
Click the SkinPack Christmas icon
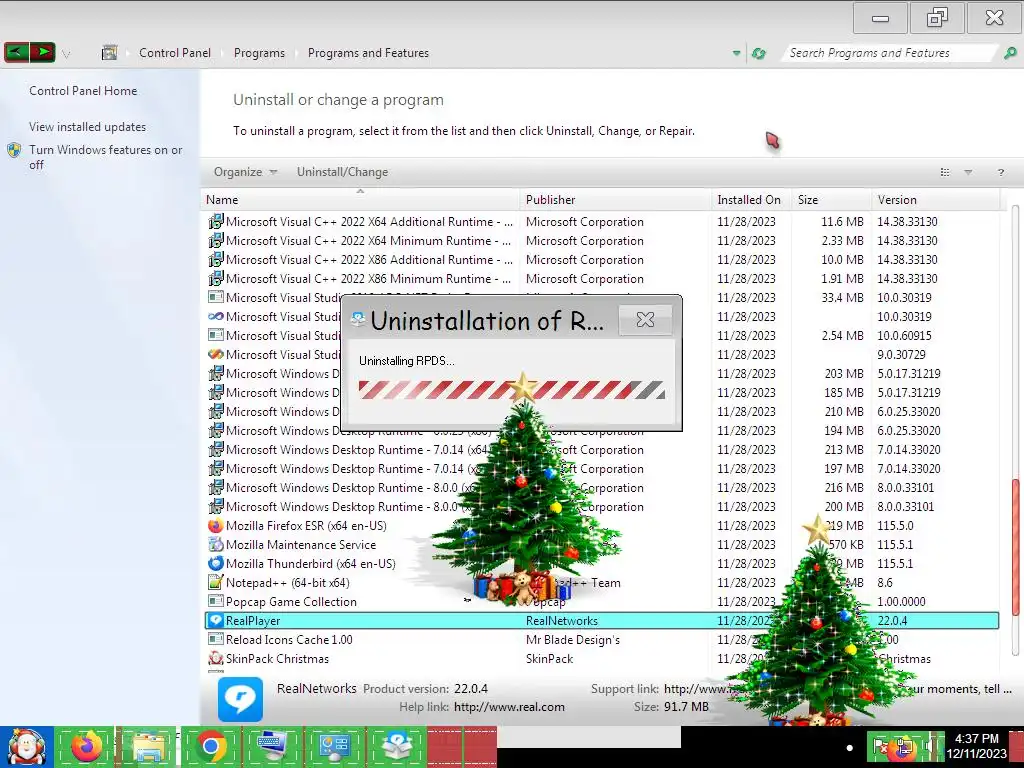click(x=216, y=658)
